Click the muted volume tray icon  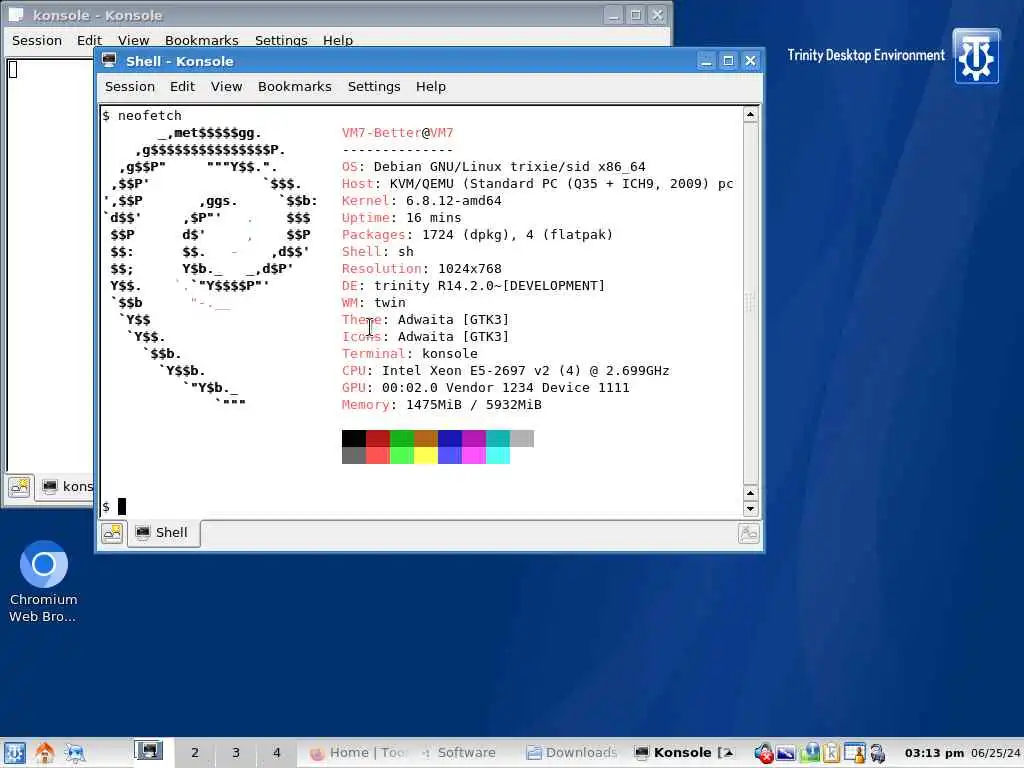tap(763, 753)
